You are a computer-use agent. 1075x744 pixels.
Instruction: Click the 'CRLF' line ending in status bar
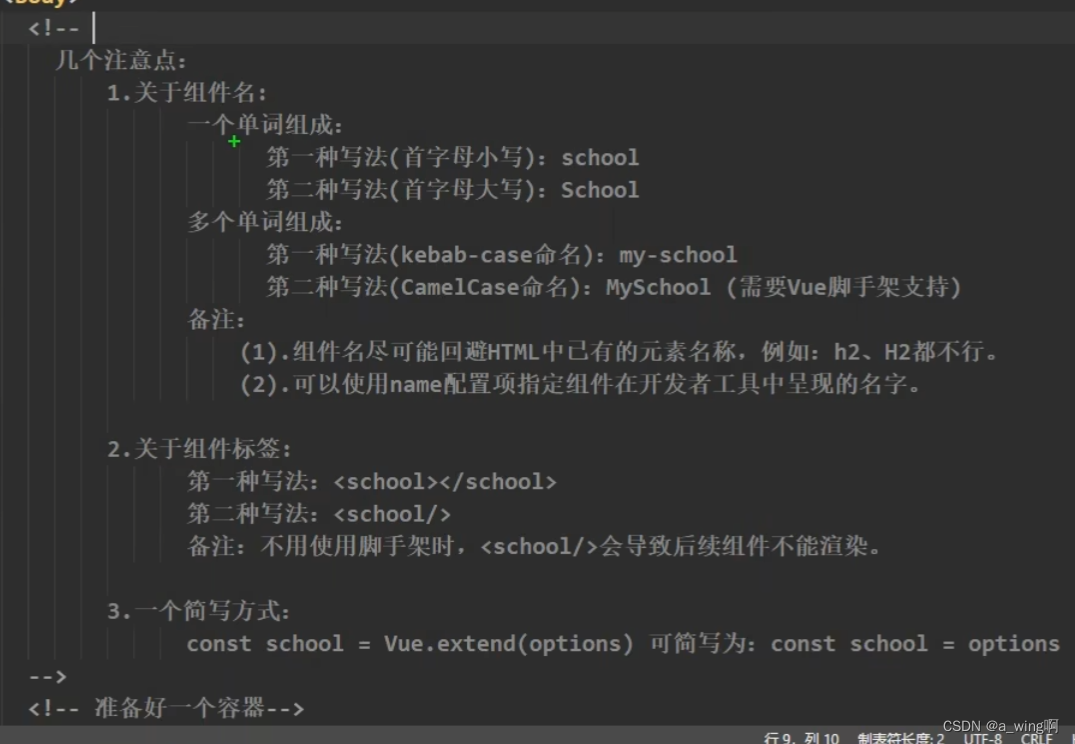(1036, 739)
